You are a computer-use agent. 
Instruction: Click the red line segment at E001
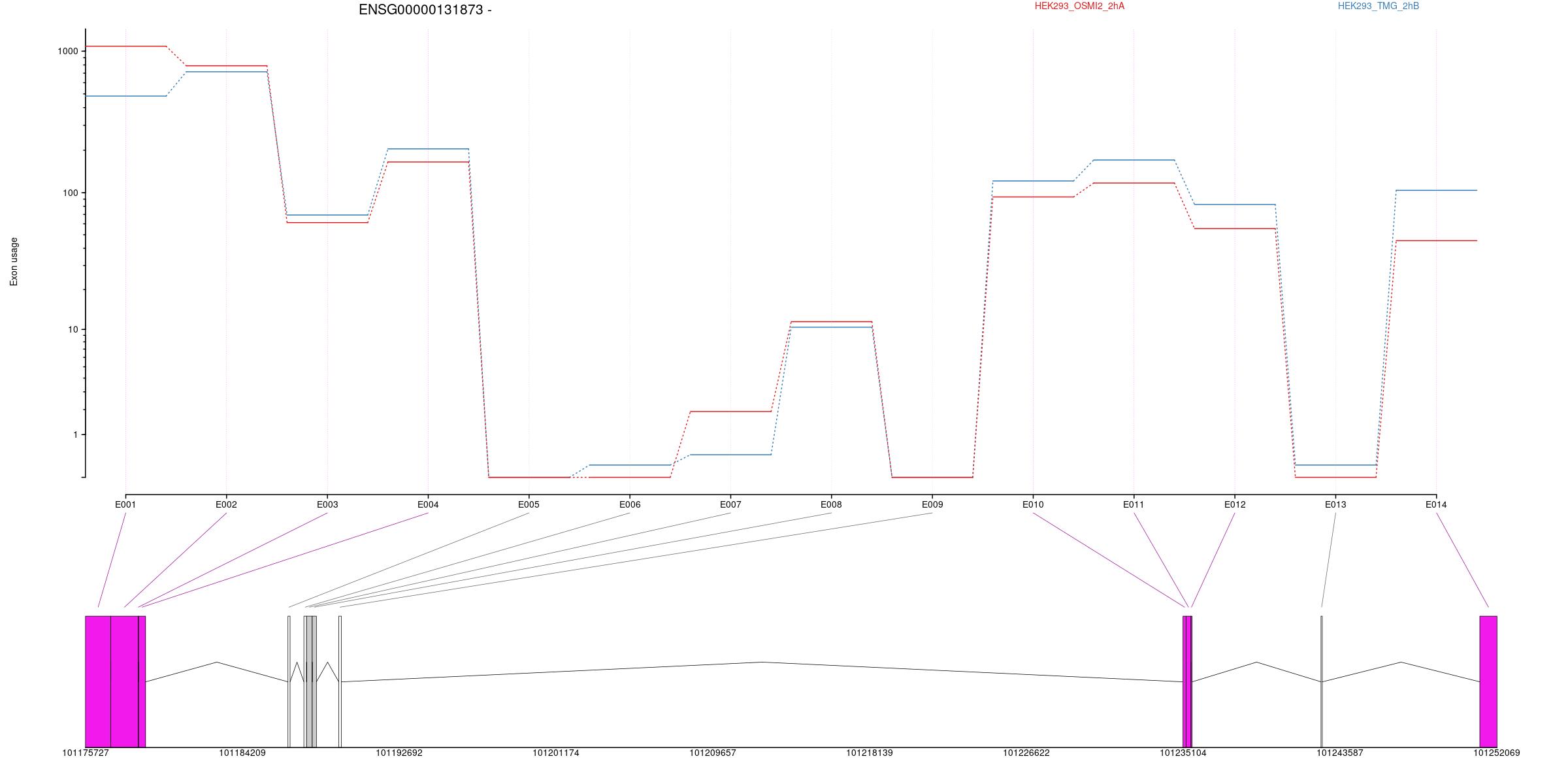[x=126, y=46]
